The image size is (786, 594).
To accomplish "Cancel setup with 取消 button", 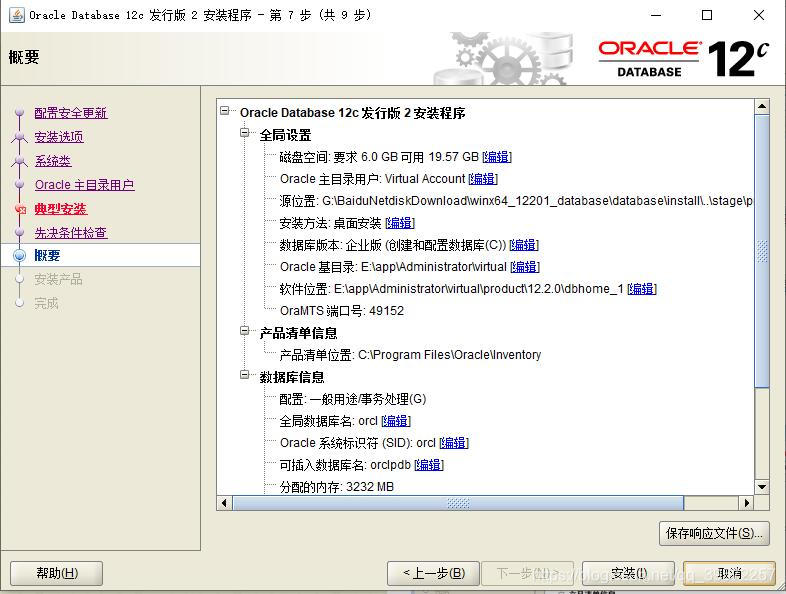I will (x=729, y=573).
